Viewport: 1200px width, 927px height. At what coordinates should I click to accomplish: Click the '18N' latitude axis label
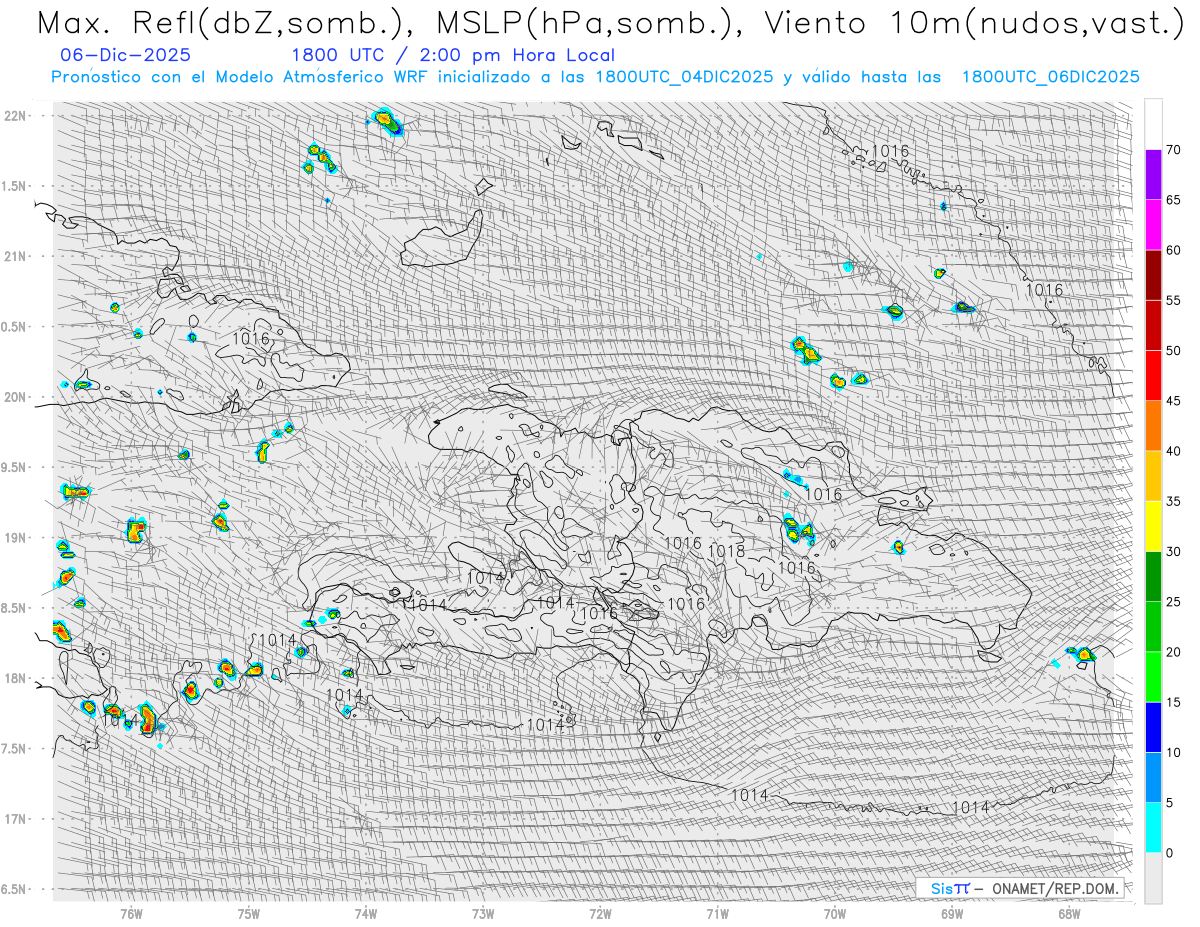(x=16, y=678)
